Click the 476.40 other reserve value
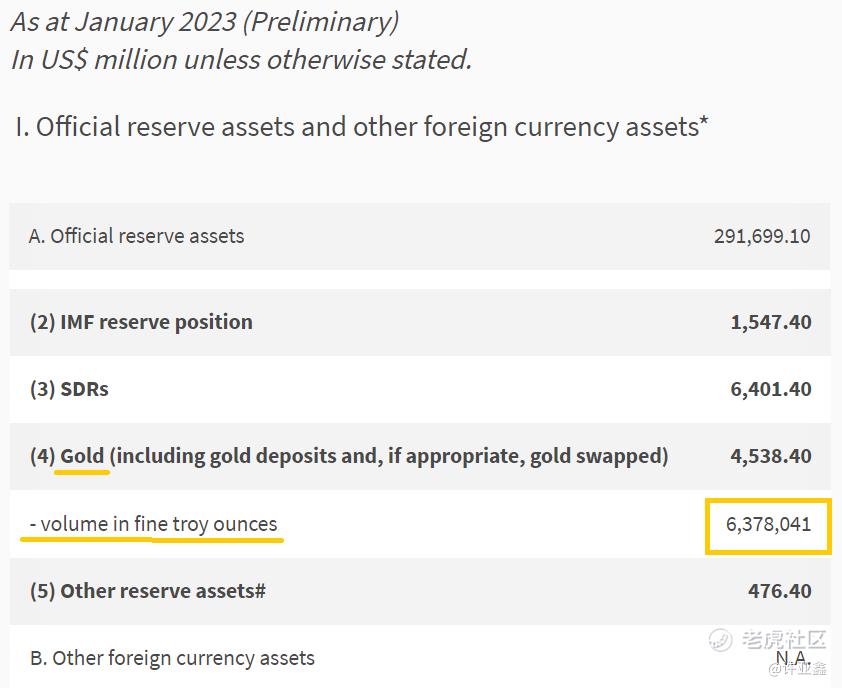Image resolution: width=842 pixels, height=688 pixels. [779, 591]
